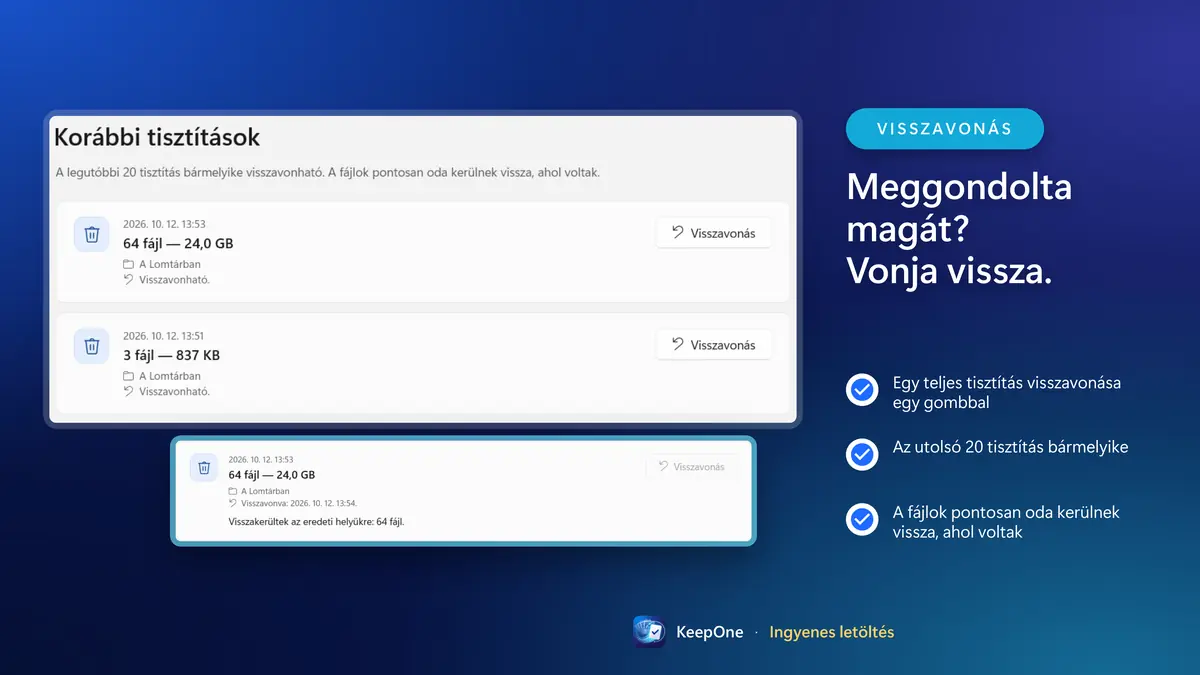This screenshot has height=675, width=1200.
Task: Click the Korábbi tisztítások heading
Action: tap(157, 138)
